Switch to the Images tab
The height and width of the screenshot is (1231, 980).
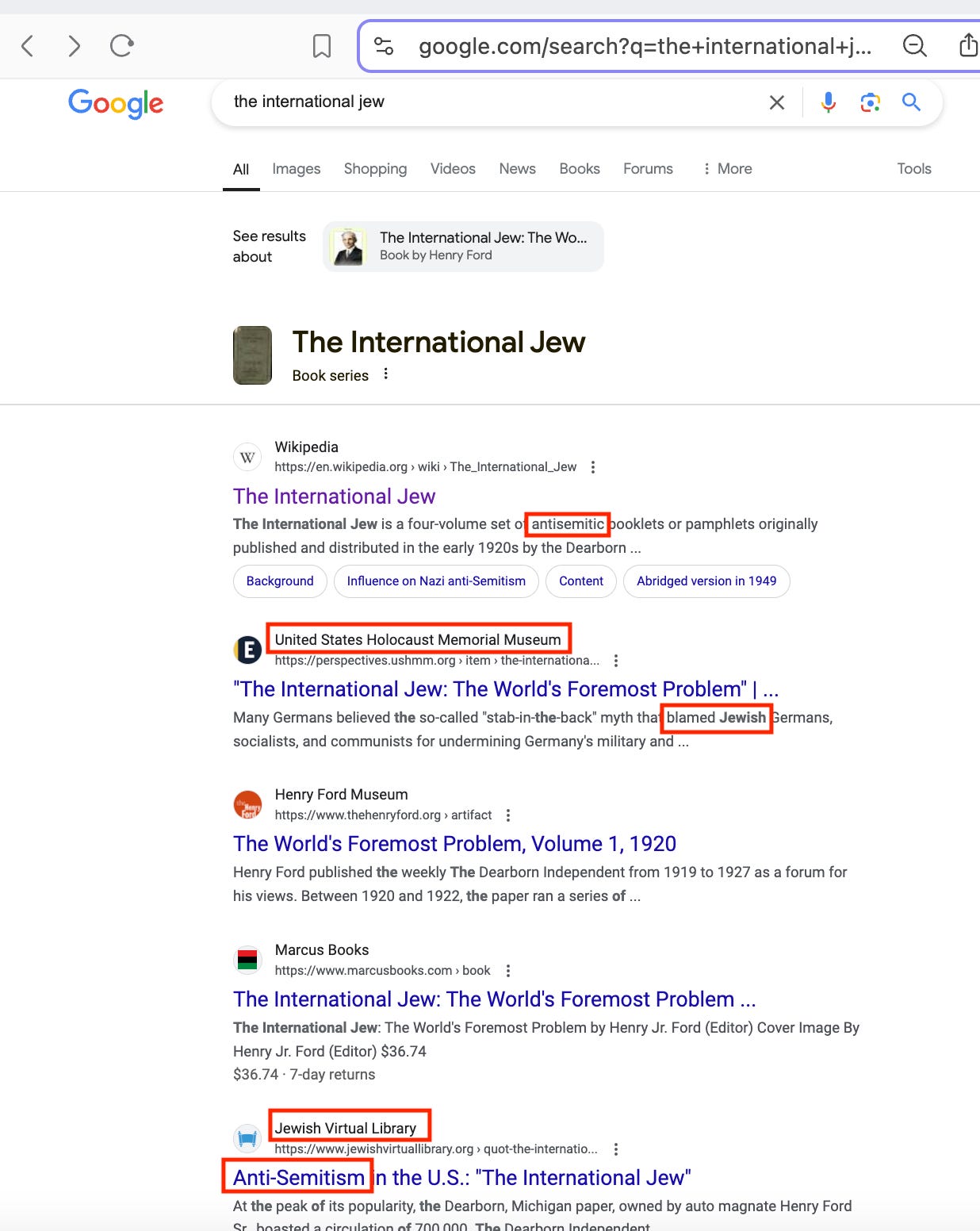pos(297,169)
